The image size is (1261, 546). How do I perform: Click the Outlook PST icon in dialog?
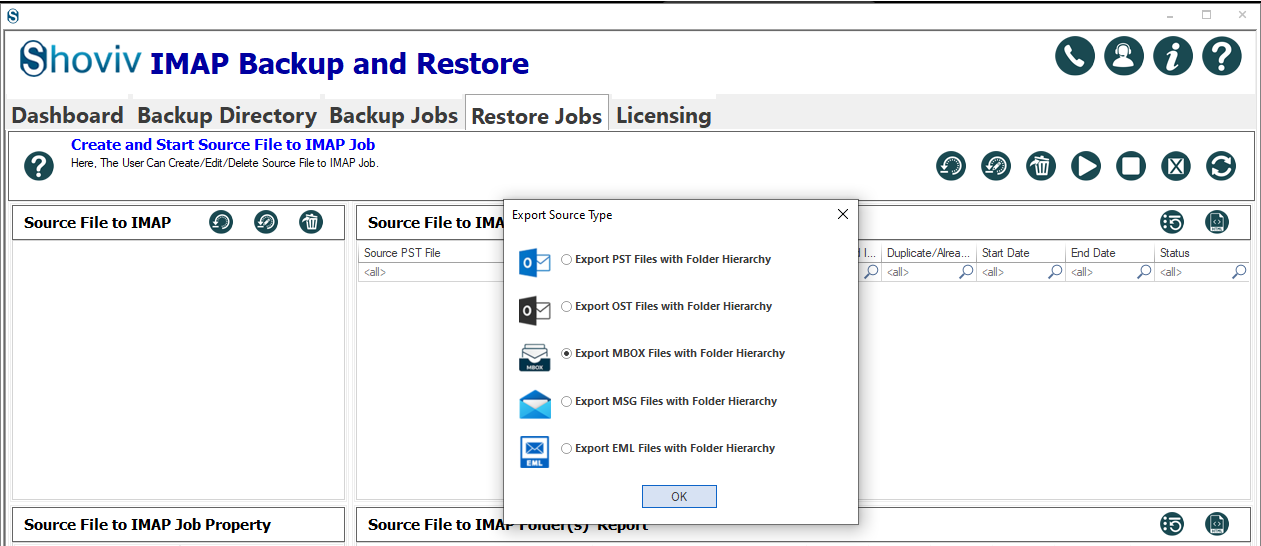pos(535,262)
